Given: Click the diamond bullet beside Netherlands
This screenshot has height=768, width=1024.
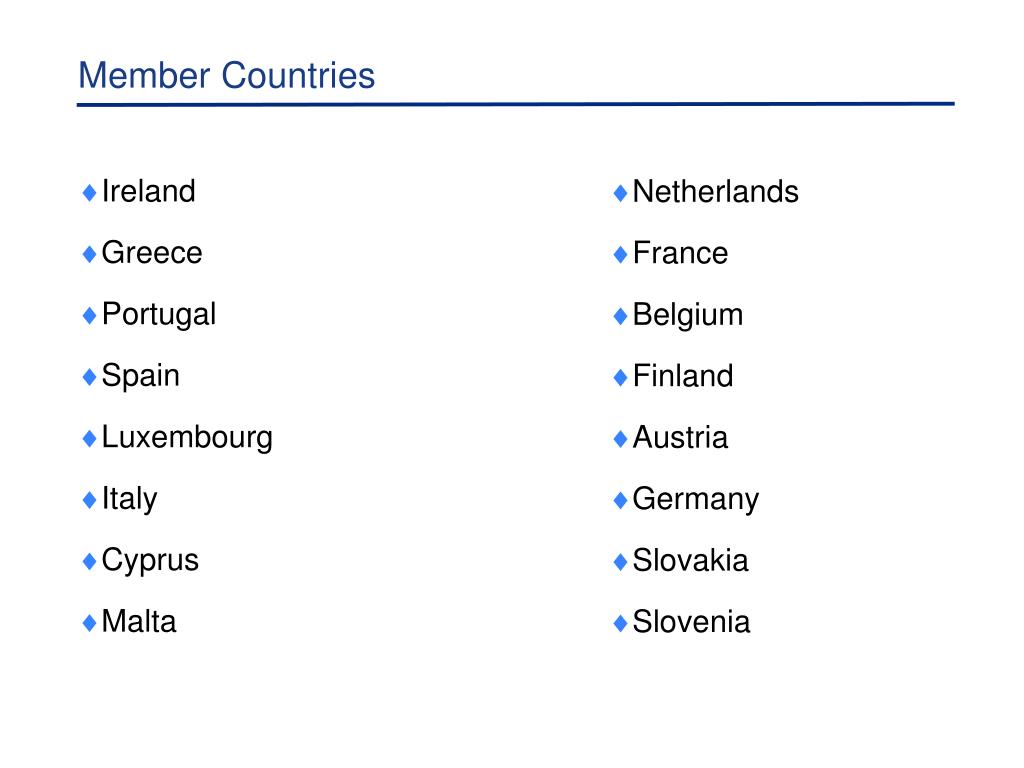Looking at the screenshot, I should tap(620, 193).
